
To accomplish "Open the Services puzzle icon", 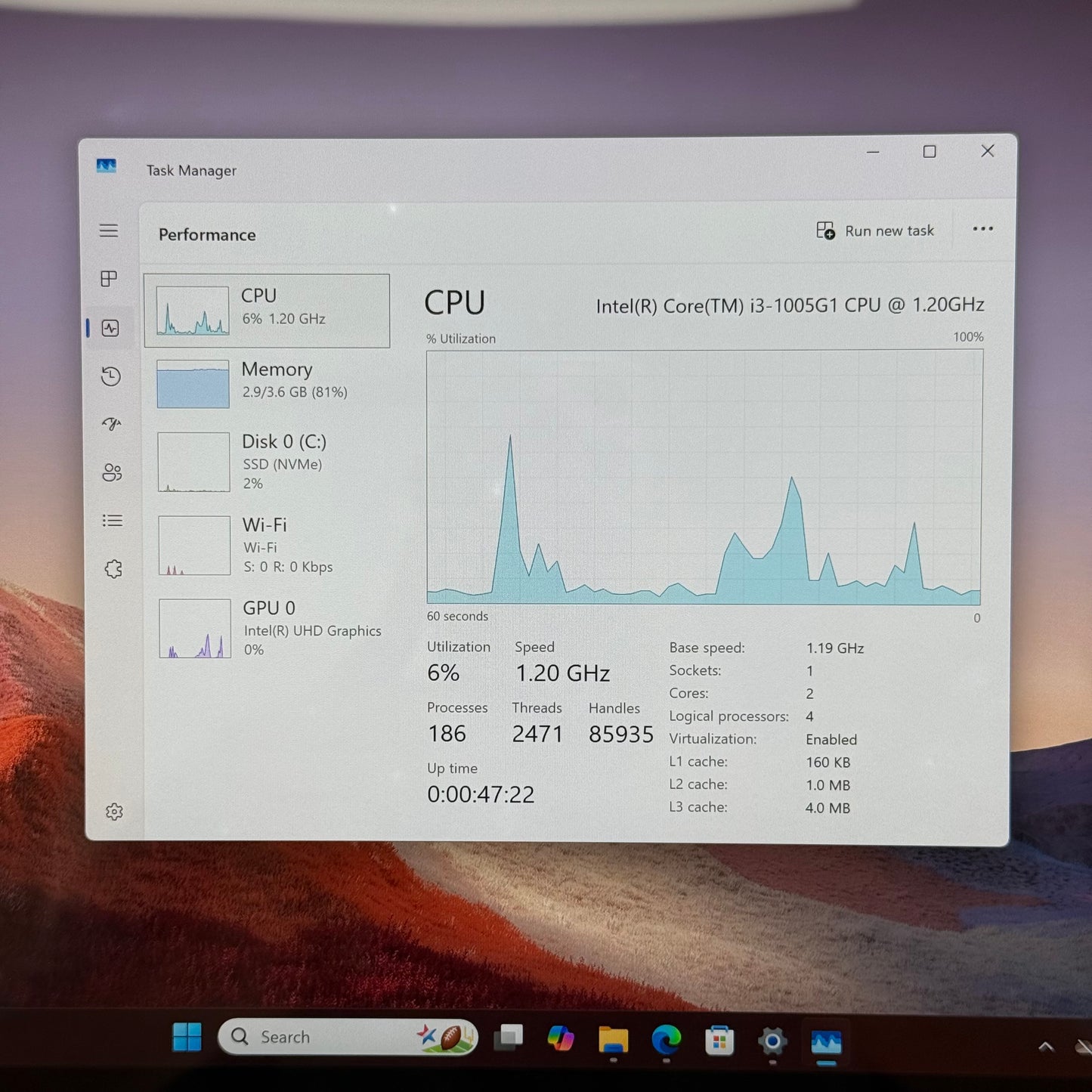I will [x=113, y=569].
